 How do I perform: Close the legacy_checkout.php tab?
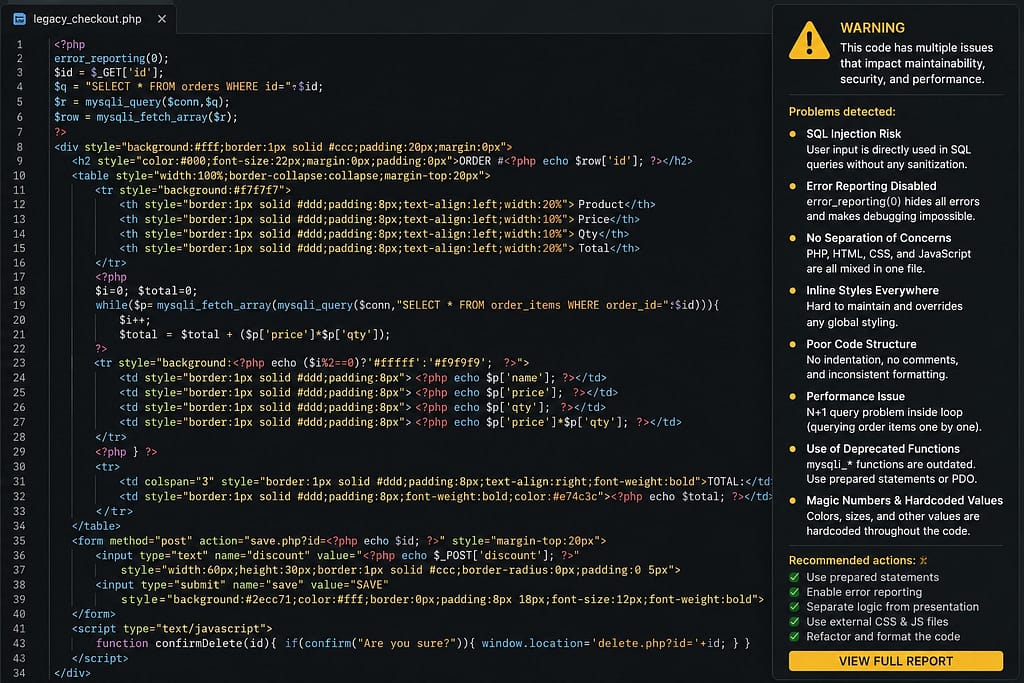point(162,19)
